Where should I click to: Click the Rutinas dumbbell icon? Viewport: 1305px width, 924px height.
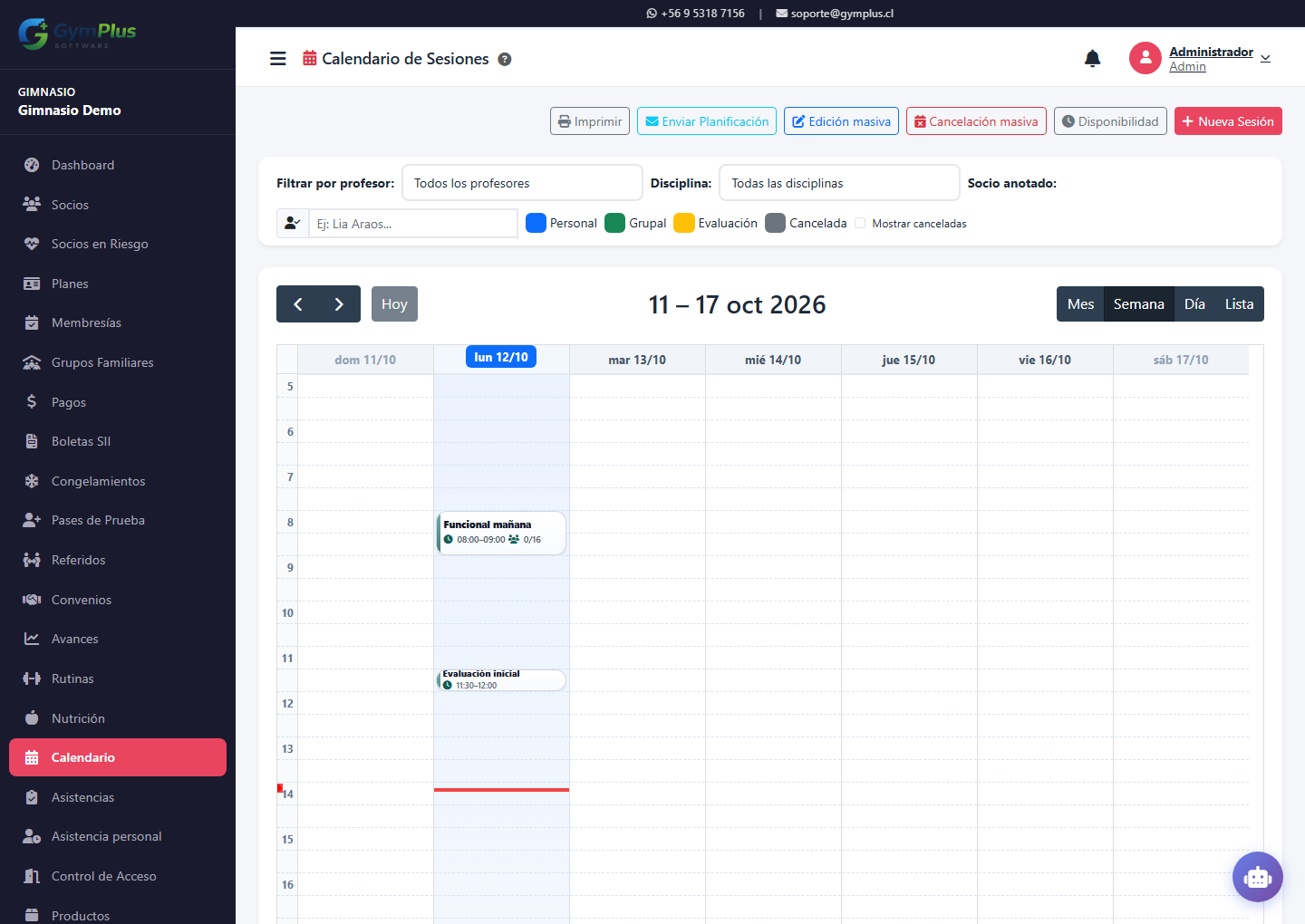pyautogui.click(x=32, y=679)
